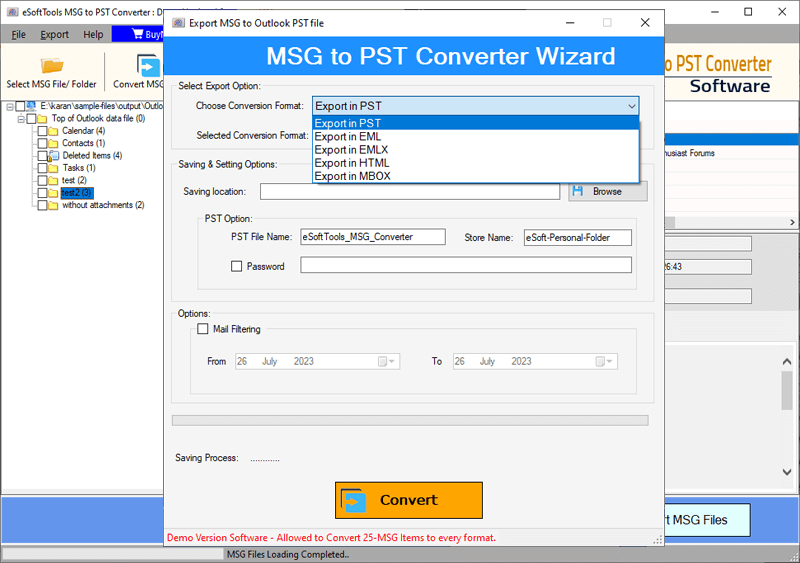Click the Calendar folder icon

point(53,131)
